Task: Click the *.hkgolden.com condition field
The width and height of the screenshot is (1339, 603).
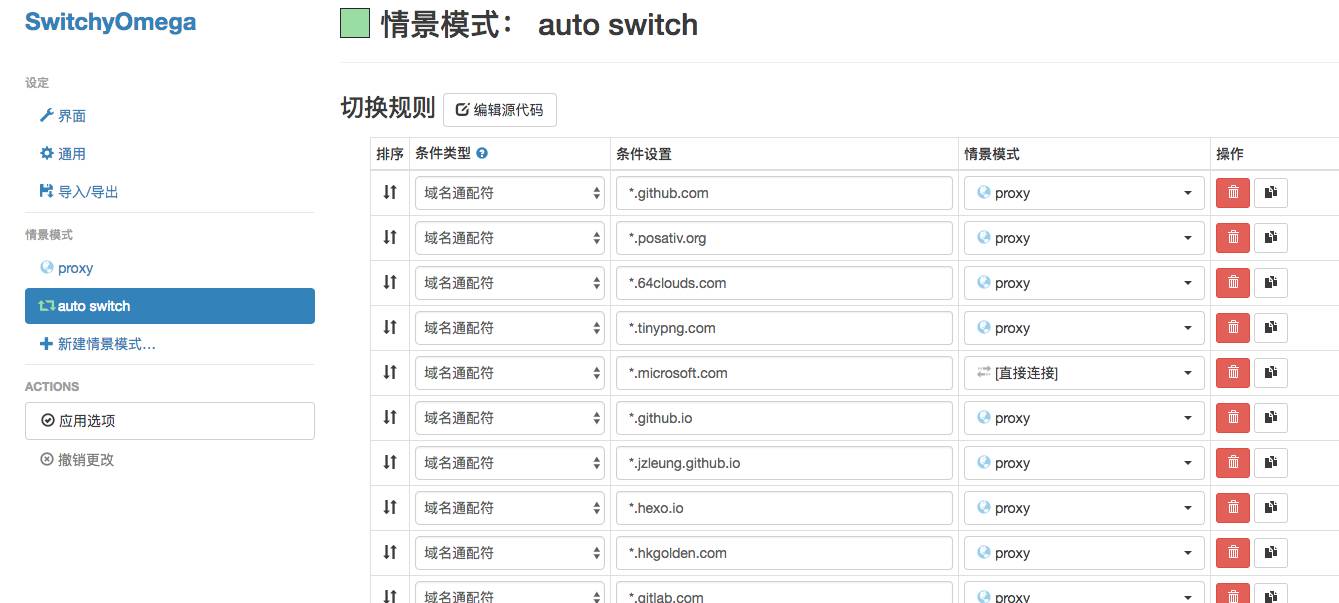Action: pyautogui.click(x=784, y=553)
